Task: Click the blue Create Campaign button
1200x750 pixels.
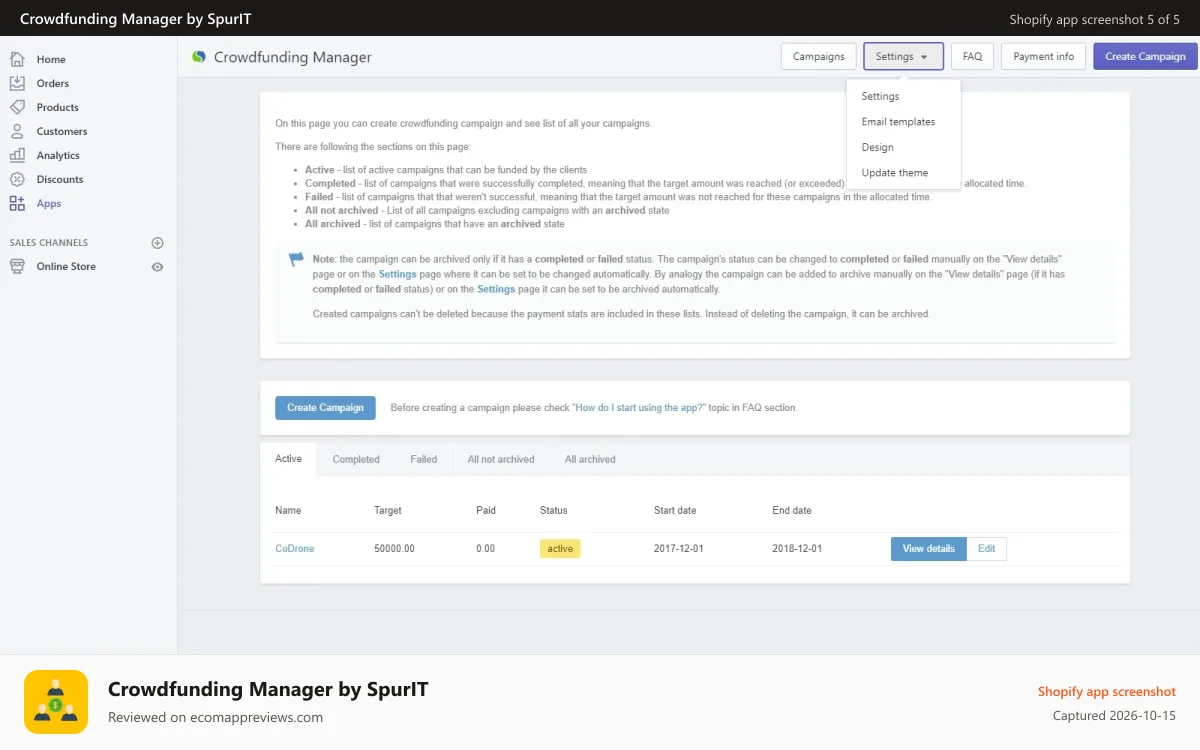Action: click(325, 408)
